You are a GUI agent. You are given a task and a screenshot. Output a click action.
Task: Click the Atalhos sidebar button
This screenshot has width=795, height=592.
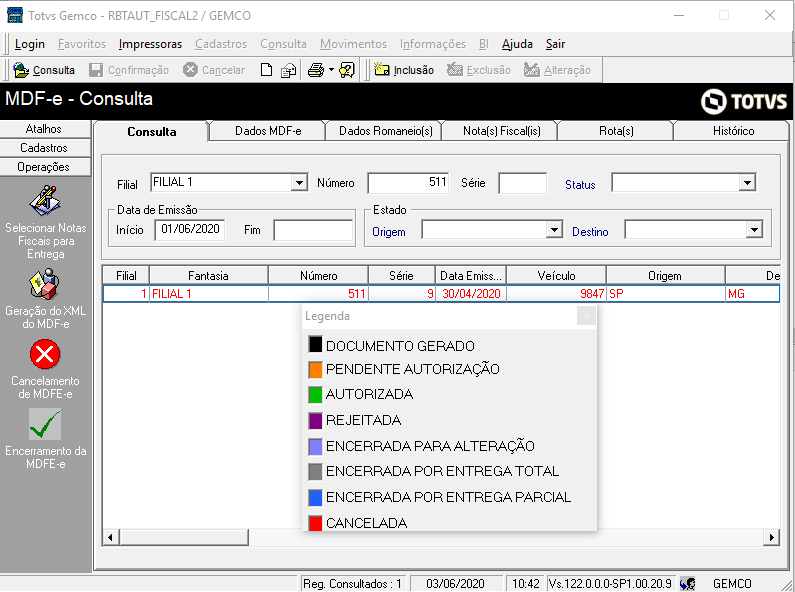[45, 129]
